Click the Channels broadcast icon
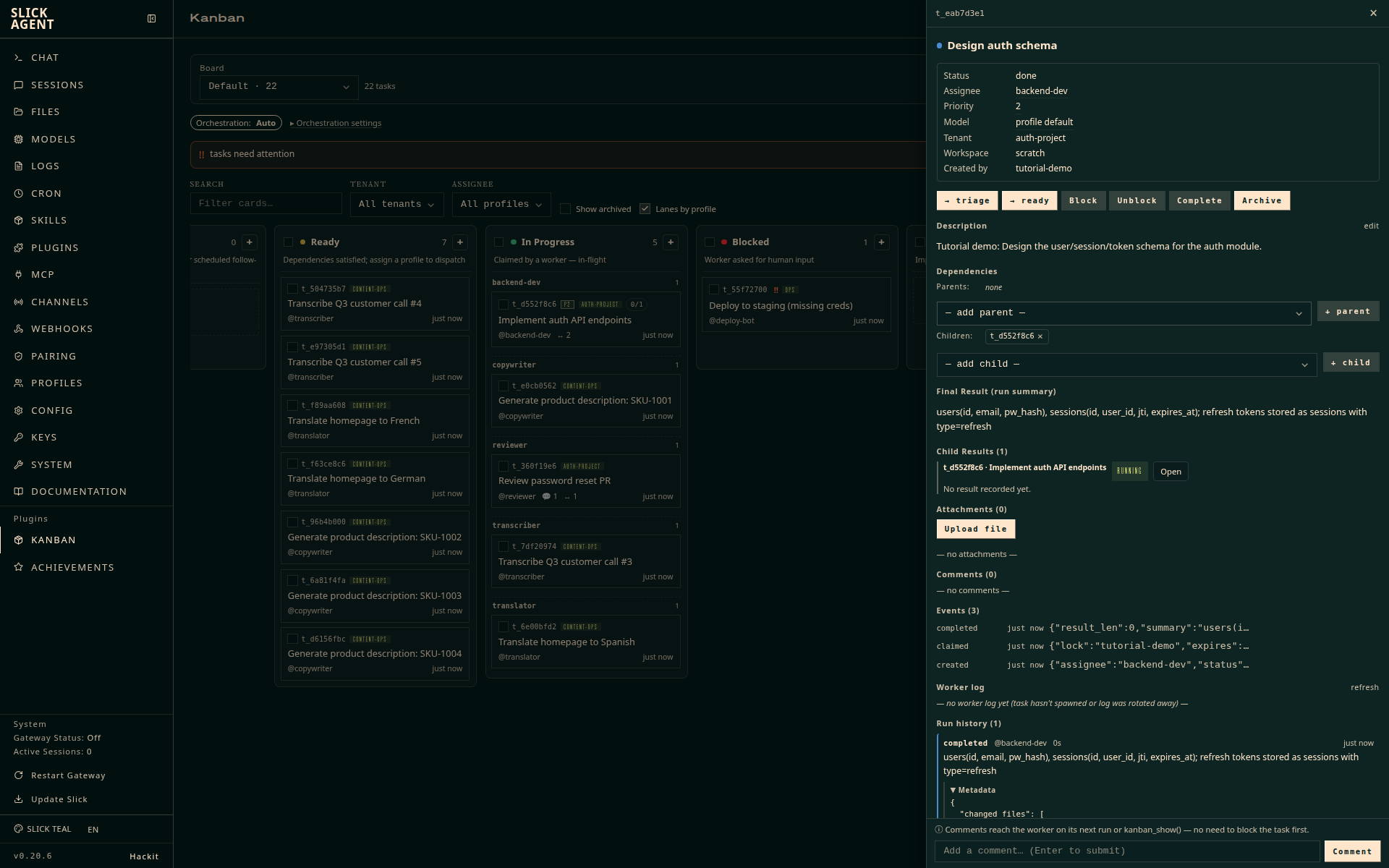 [x=19, y=302]
